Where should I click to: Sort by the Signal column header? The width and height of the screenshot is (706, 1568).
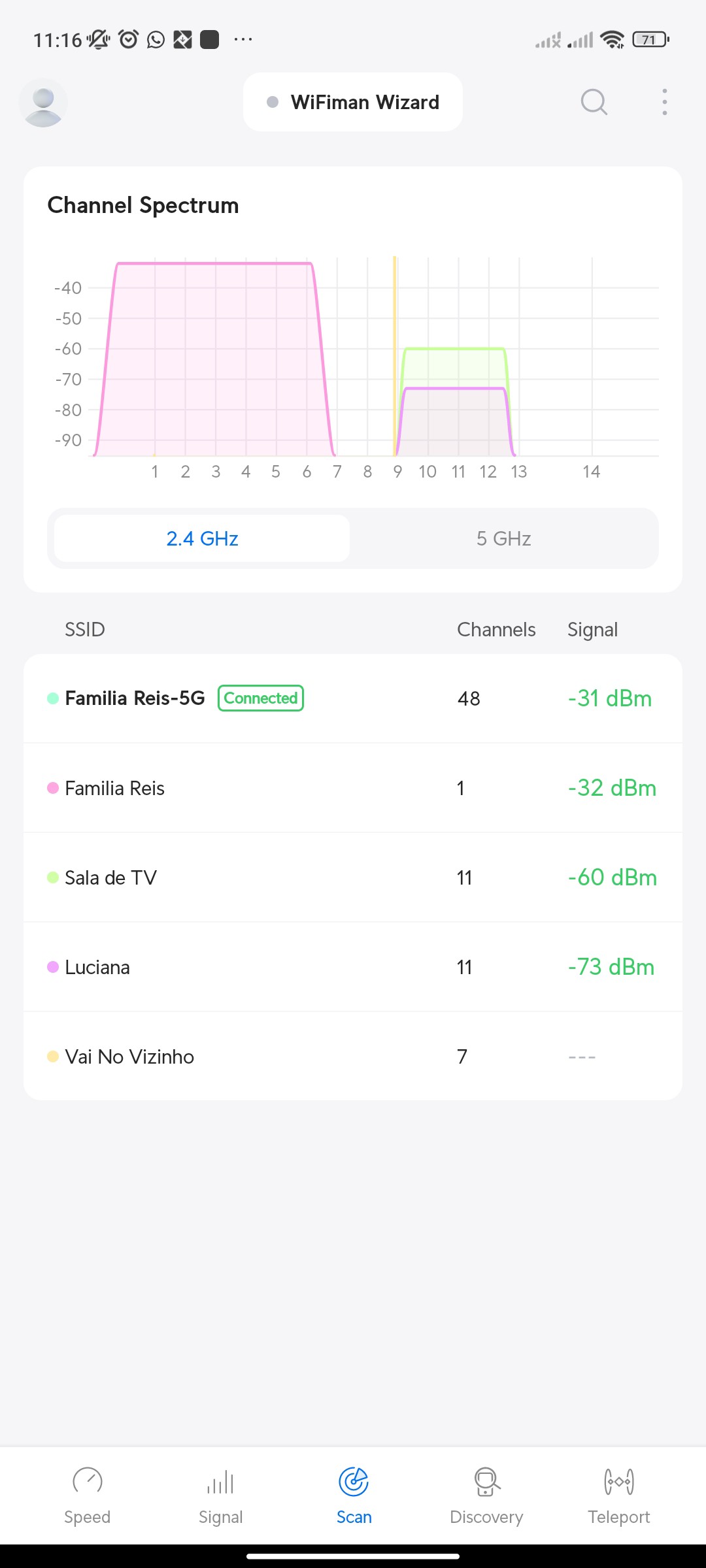click(592, 629)
